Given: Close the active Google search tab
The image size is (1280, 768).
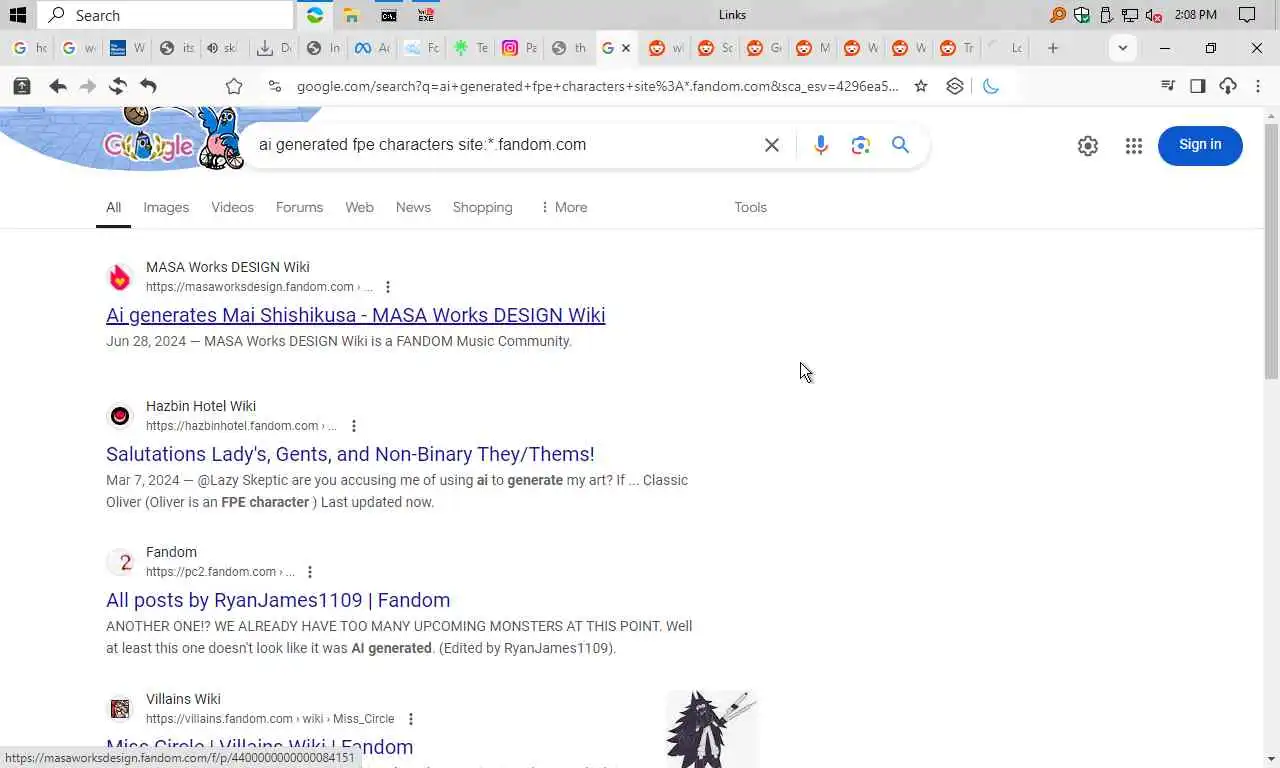Looking at the screenshot, I should pyautogui.click(x=626, y=48).
